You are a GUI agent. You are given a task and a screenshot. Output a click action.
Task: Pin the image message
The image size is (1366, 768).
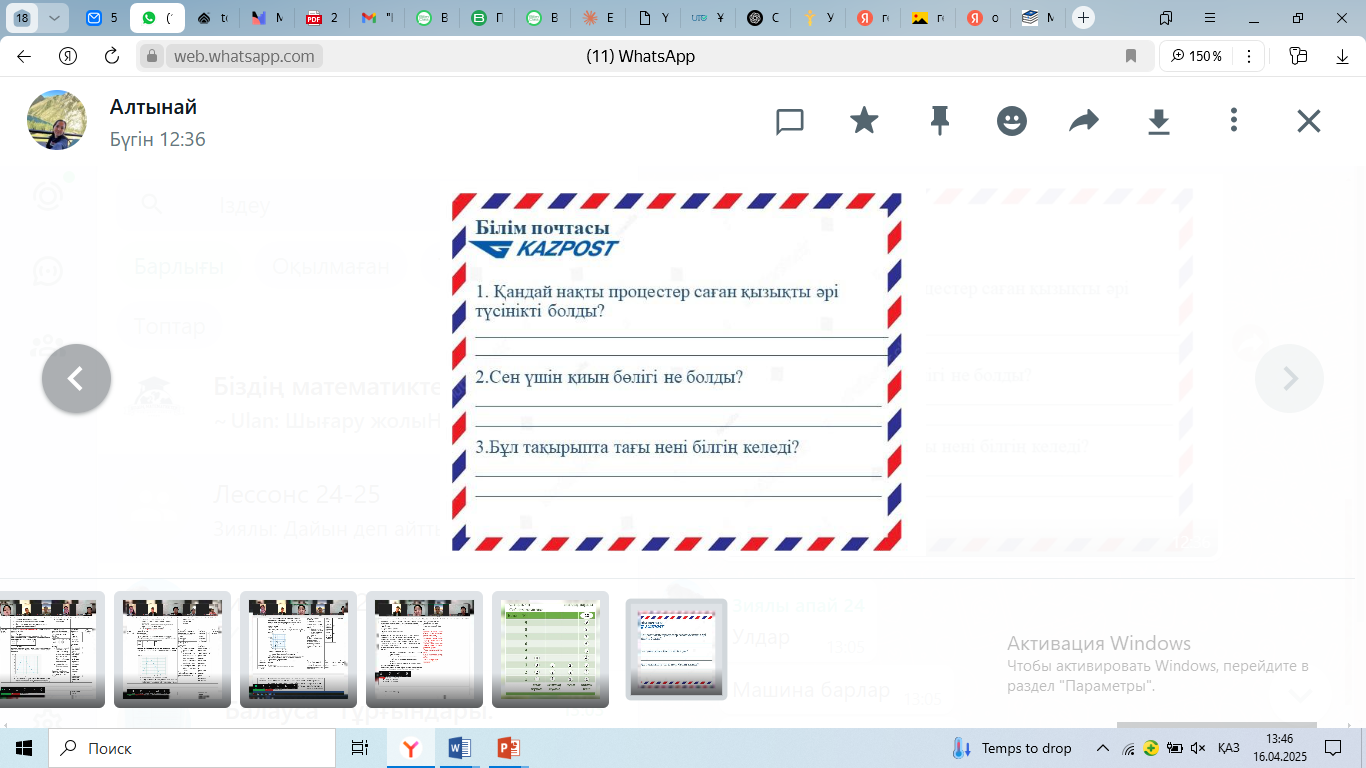pyautogui.click(x=939, y=122)
